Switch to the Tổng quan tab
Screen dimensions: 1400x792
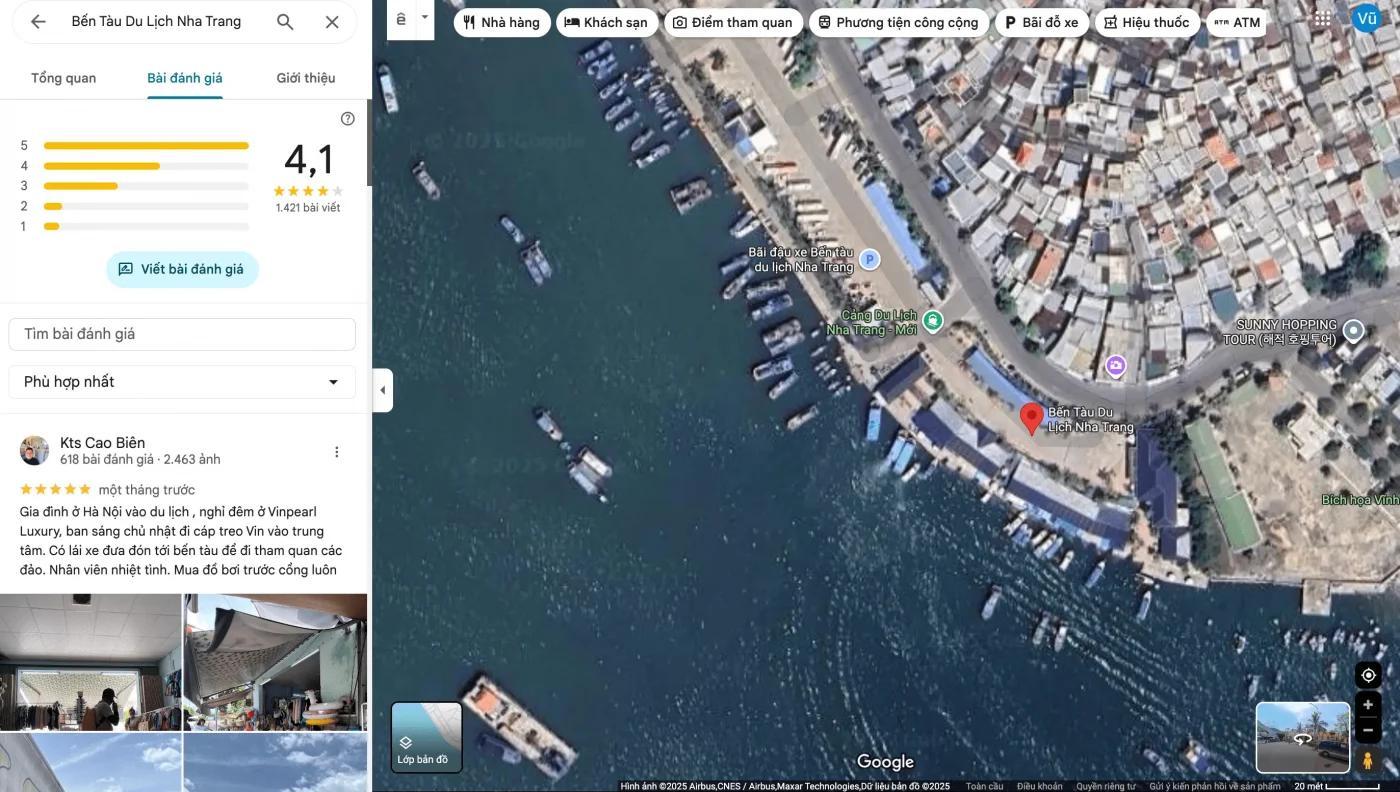pyautogui.click(x=63, y=78)
